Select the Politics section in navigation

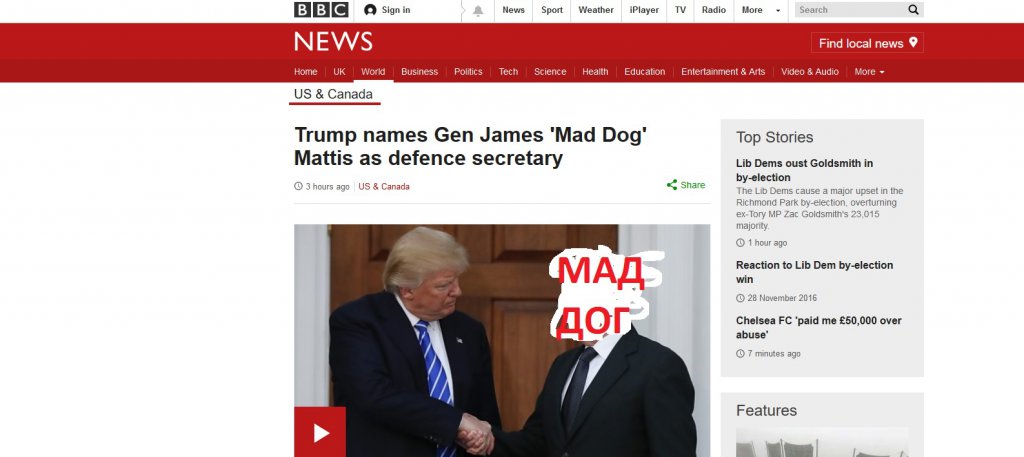click(468, 72)
